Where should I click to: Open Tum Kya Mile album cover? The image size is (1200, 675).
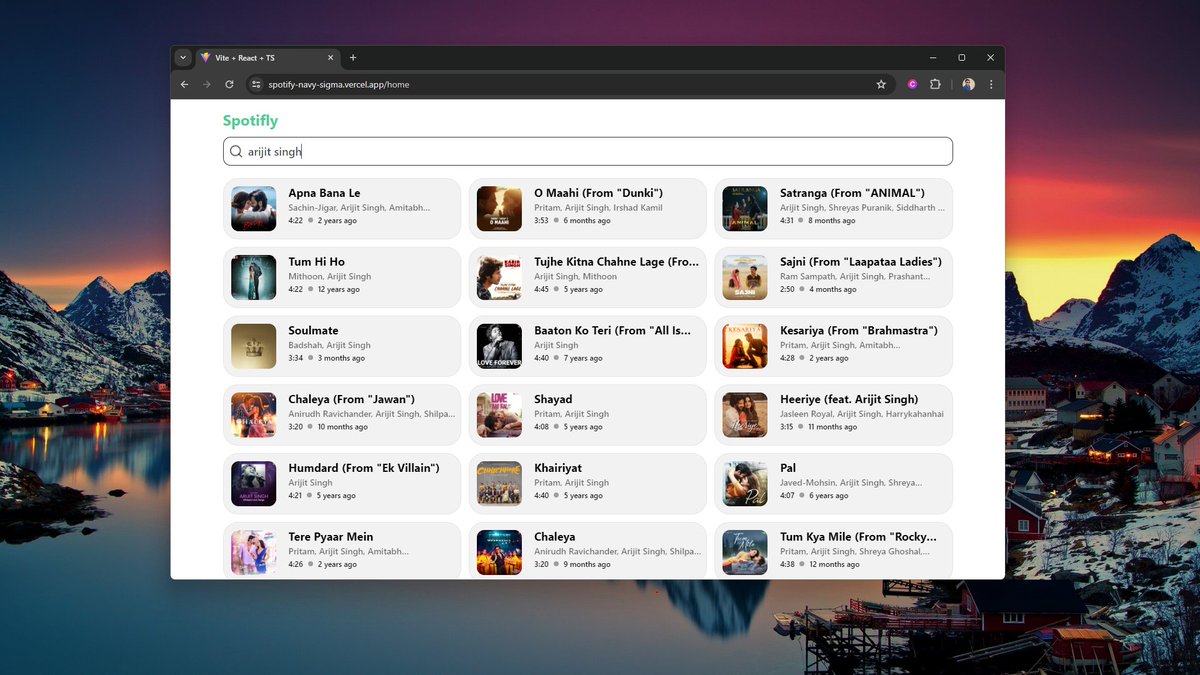coord(745,552)
